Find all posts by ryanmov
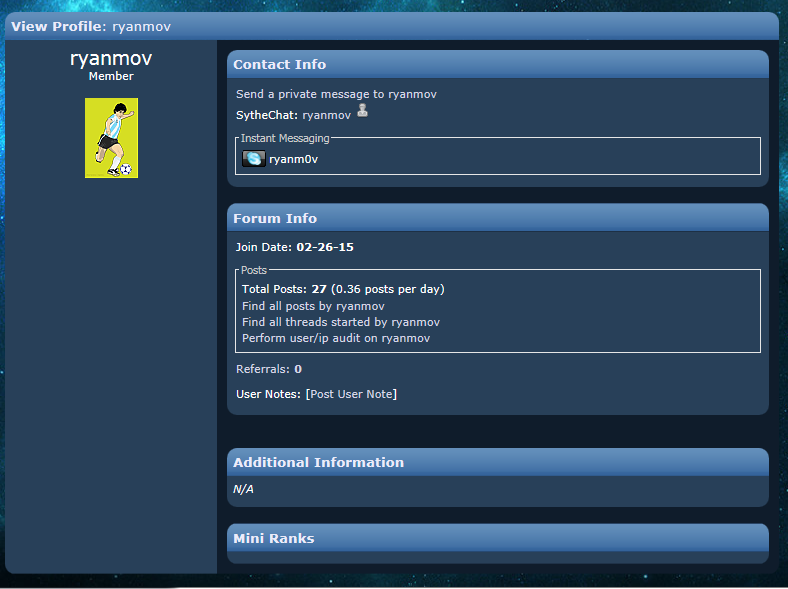 pos(313,306)
